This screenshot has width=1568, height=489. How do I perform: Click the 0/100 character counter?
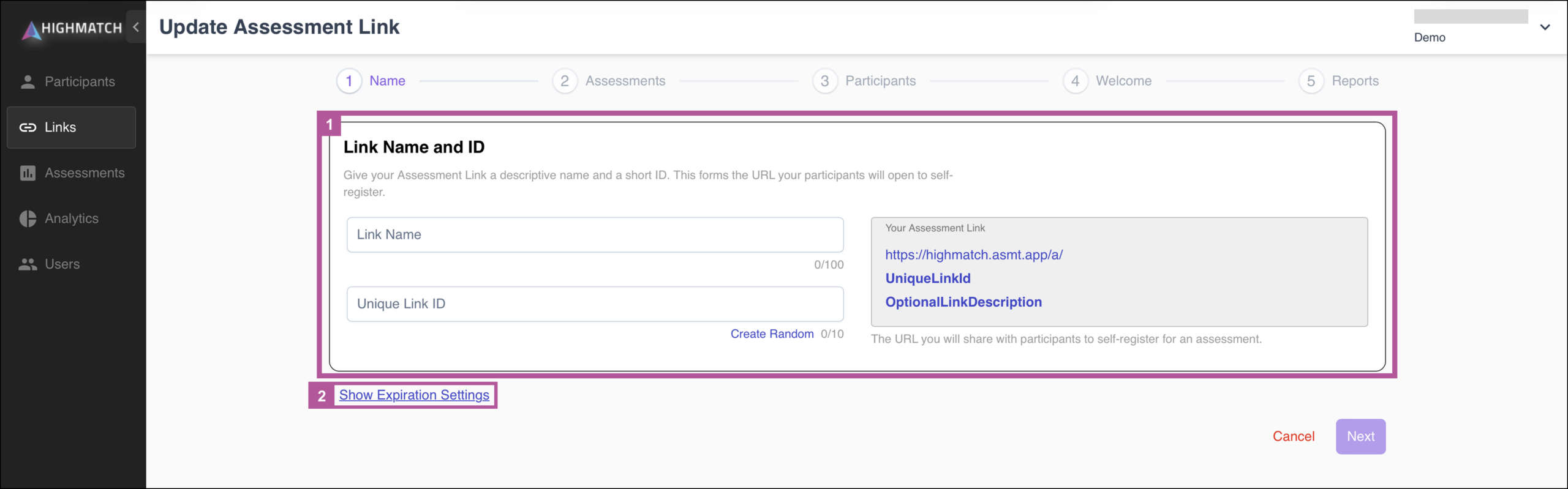click(829, 265)
